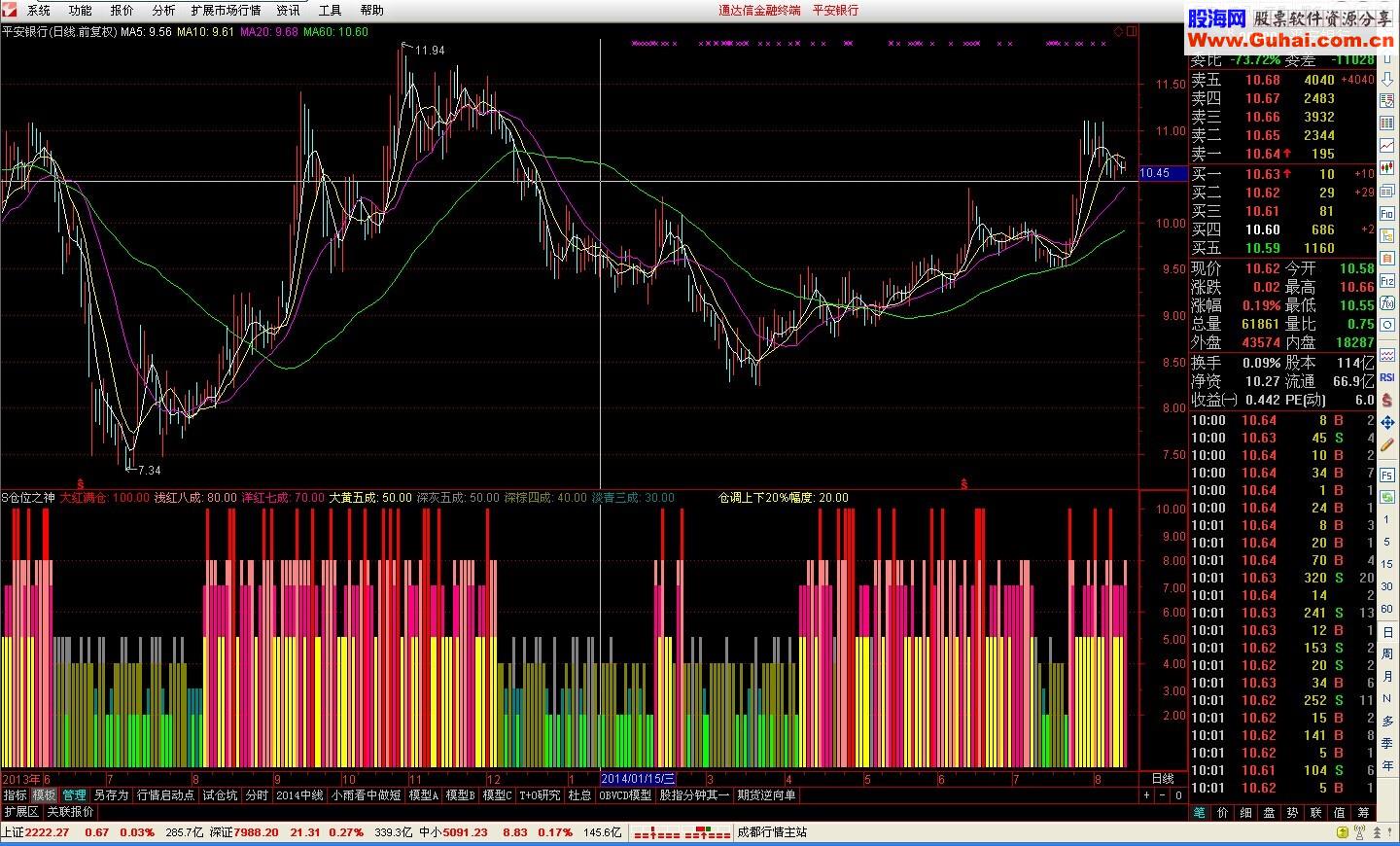Select the 细 tab in quote panel
Image resolution: width=1400 pixels, height=846 pixels.
coord(1245,813)
